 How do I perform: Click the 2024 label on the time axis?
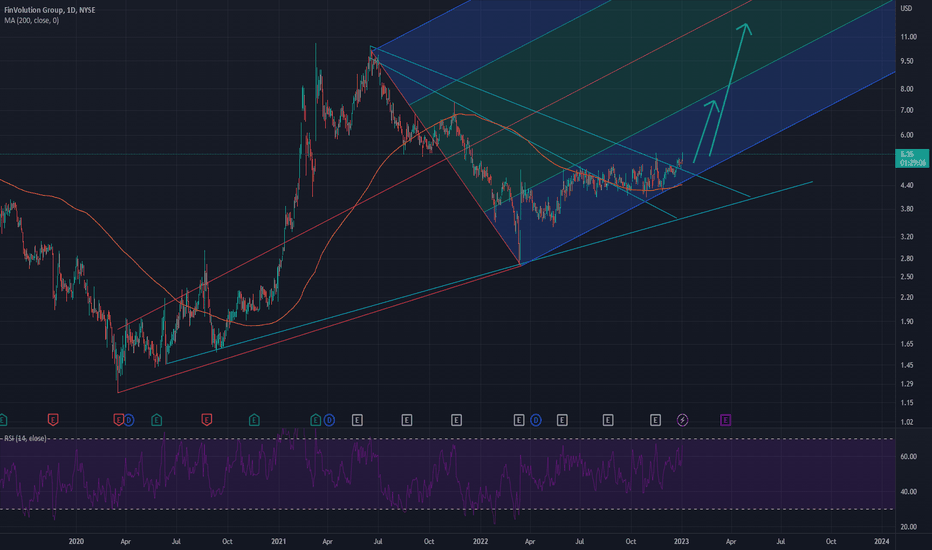click(881, 542)
